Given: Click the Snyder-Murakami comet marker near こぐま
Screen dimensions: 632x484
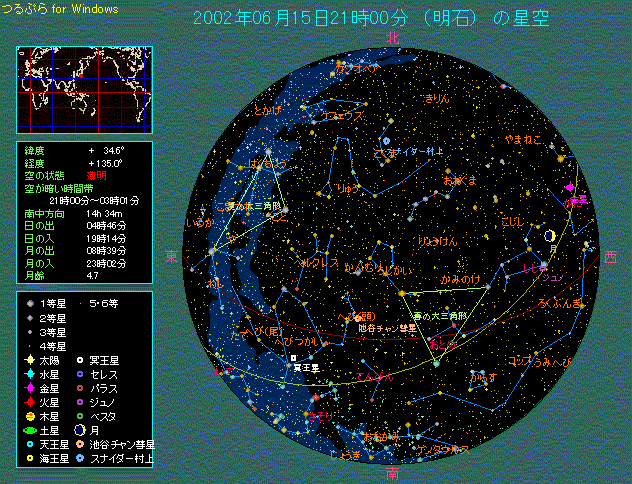Looking at the screenshot, I should point(387,141).
